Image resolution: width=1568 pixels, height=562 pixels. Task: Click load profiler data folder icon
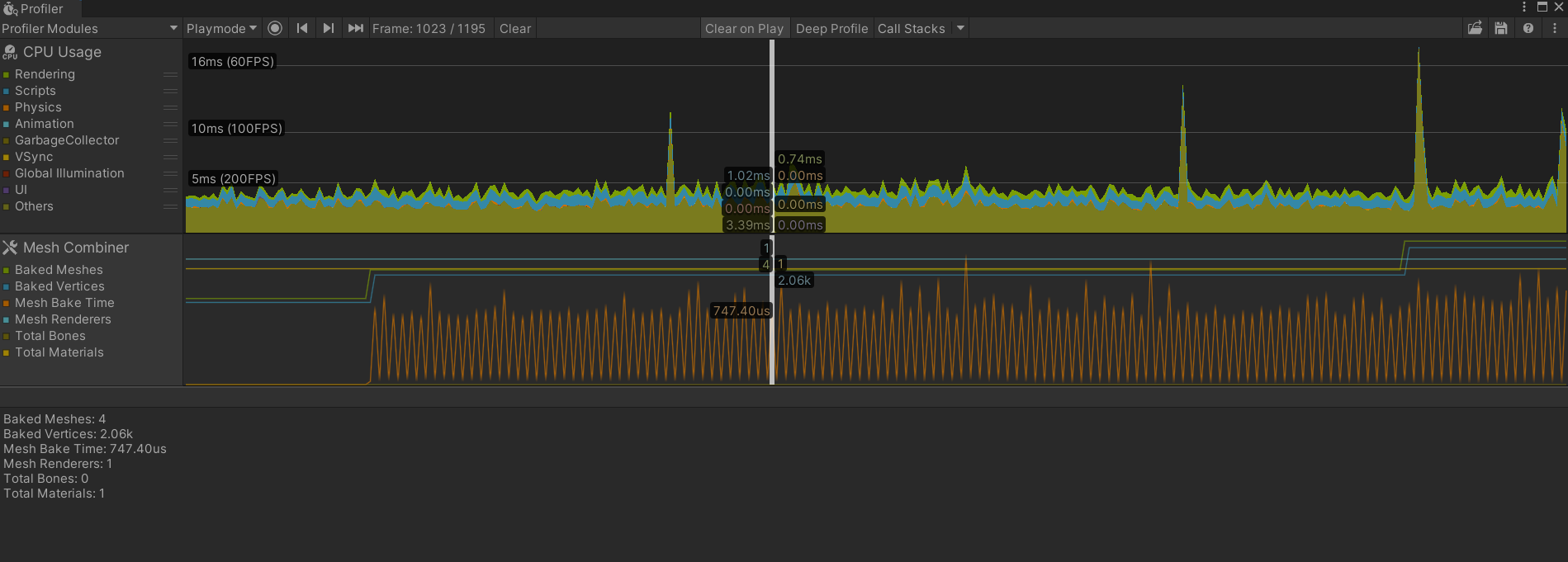pyautogui.click(x=1475, y=28)
